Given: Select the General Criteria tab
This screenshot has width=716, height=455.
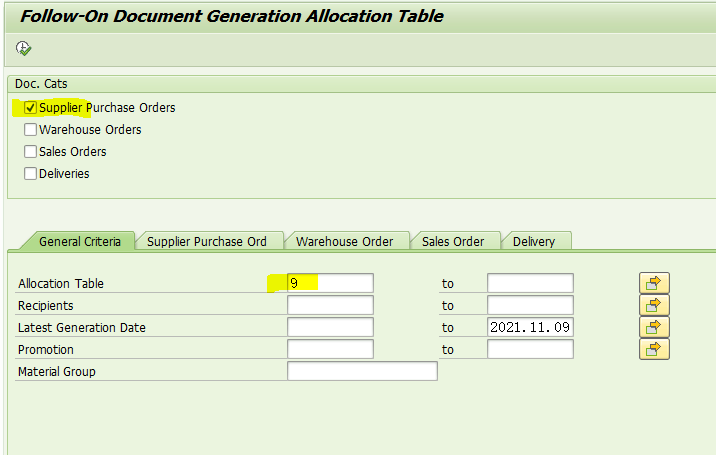Looking at the screenshot, I should click(x=80, y=241).
